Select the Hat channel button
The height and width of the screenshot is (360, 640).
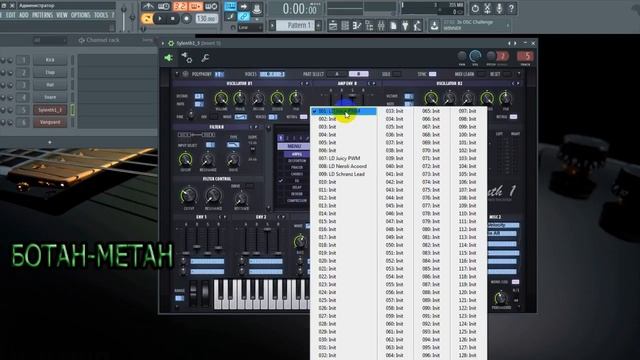(50, 85)
